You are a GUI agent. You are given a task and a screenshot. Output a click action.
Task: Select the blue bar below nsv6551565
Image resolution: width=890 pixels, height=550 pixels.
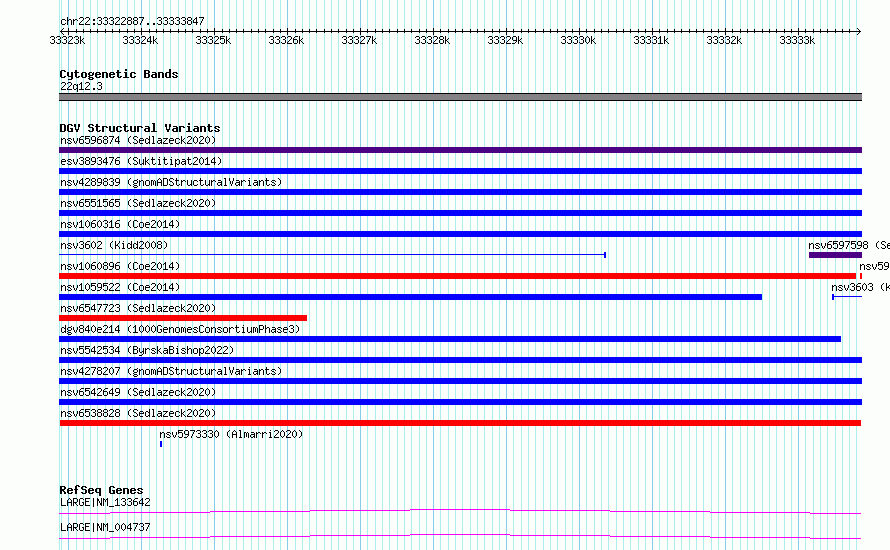click(x=460, y=213)
